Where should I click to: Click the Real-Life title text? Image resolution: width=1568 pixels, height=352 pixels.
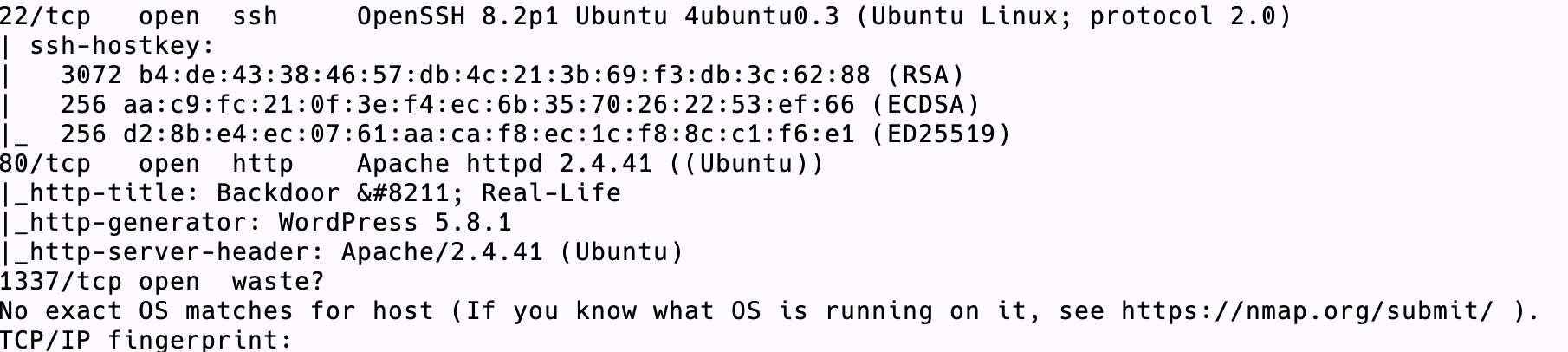[551, 192]
